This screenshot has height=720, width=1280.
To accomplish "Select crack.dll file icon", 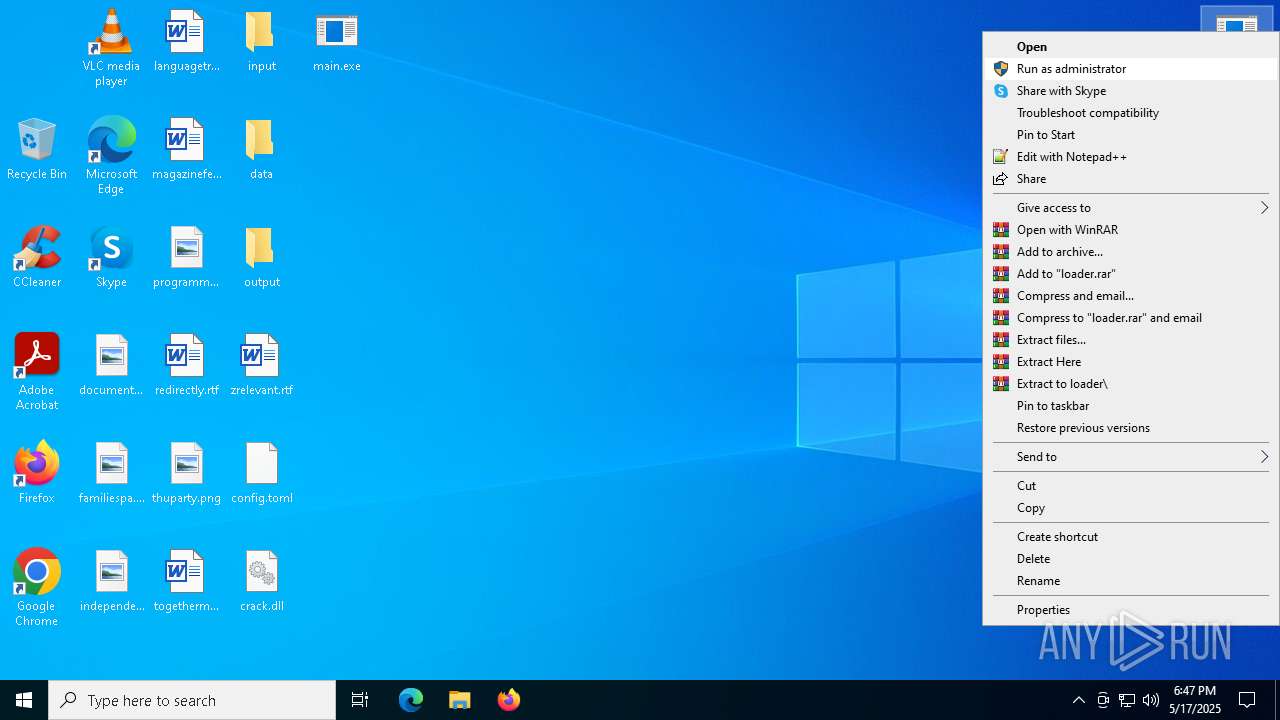I will coord(261,582).
